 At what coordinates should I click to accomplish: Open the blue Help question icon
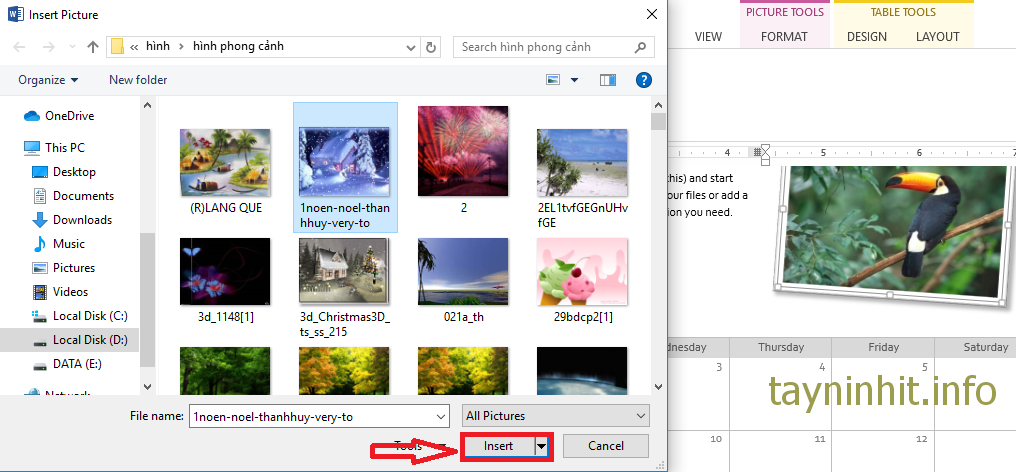point(645,80)
